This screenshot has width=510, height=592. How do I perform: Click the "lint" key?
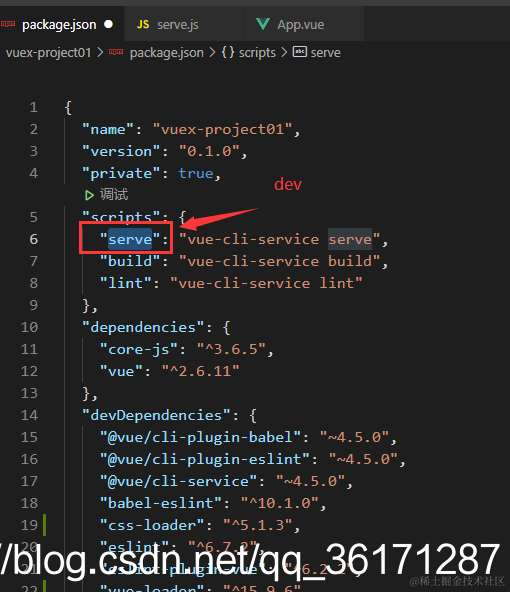(x=125, y=283)
